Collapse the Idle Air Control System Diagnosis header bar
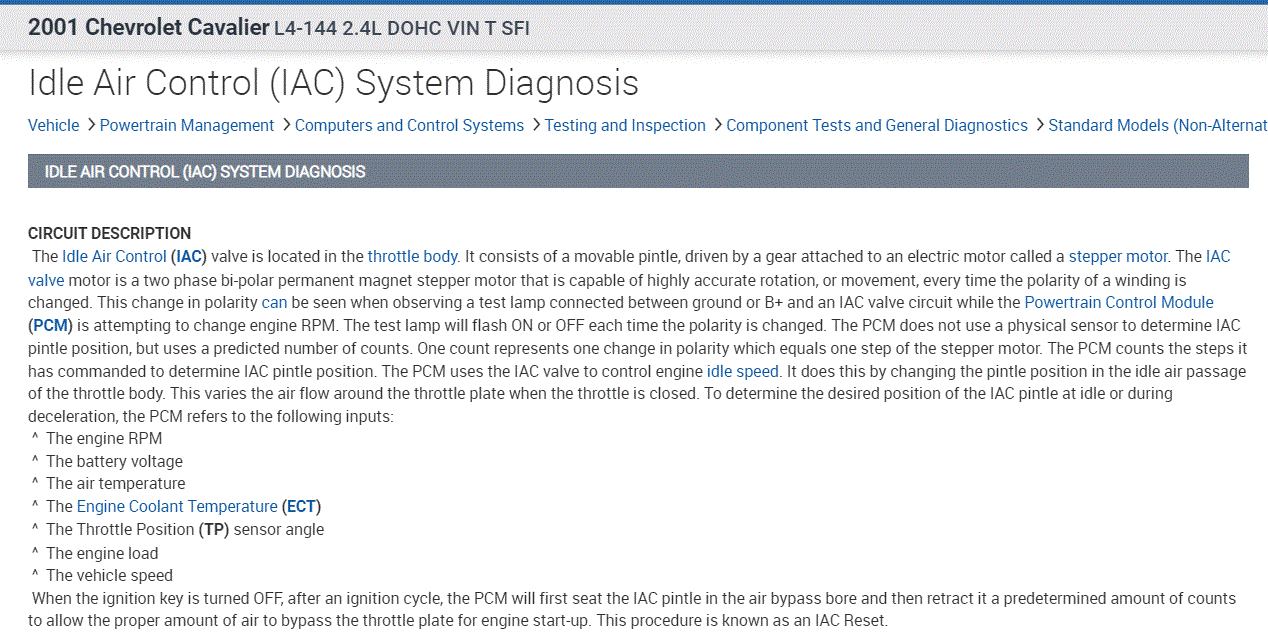The width and height of the screenshot is (1268, 638). 638,171
